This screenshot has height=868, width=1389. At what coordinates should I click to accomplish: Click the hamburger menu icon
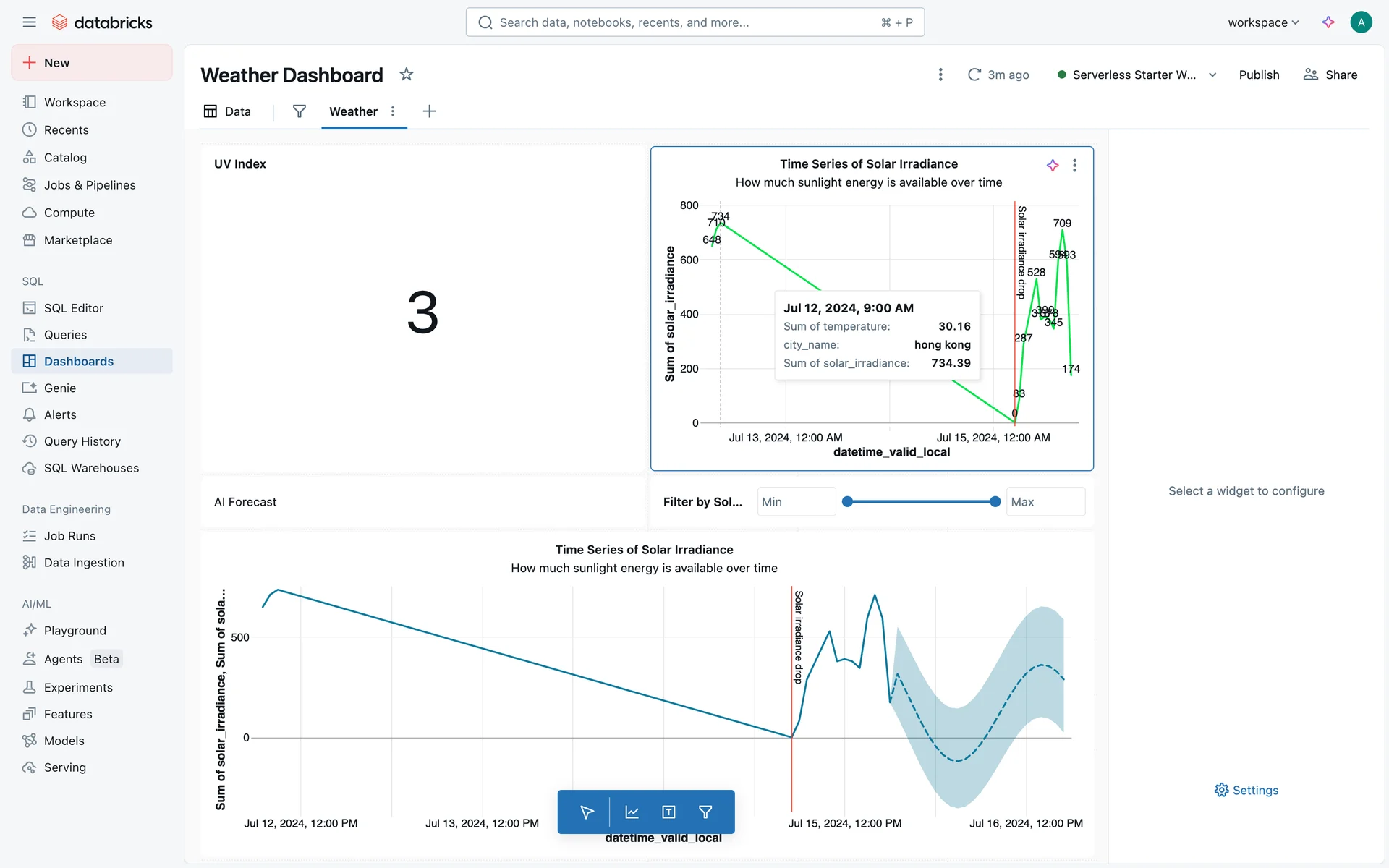pyautogui.click(x=29, y=22)
